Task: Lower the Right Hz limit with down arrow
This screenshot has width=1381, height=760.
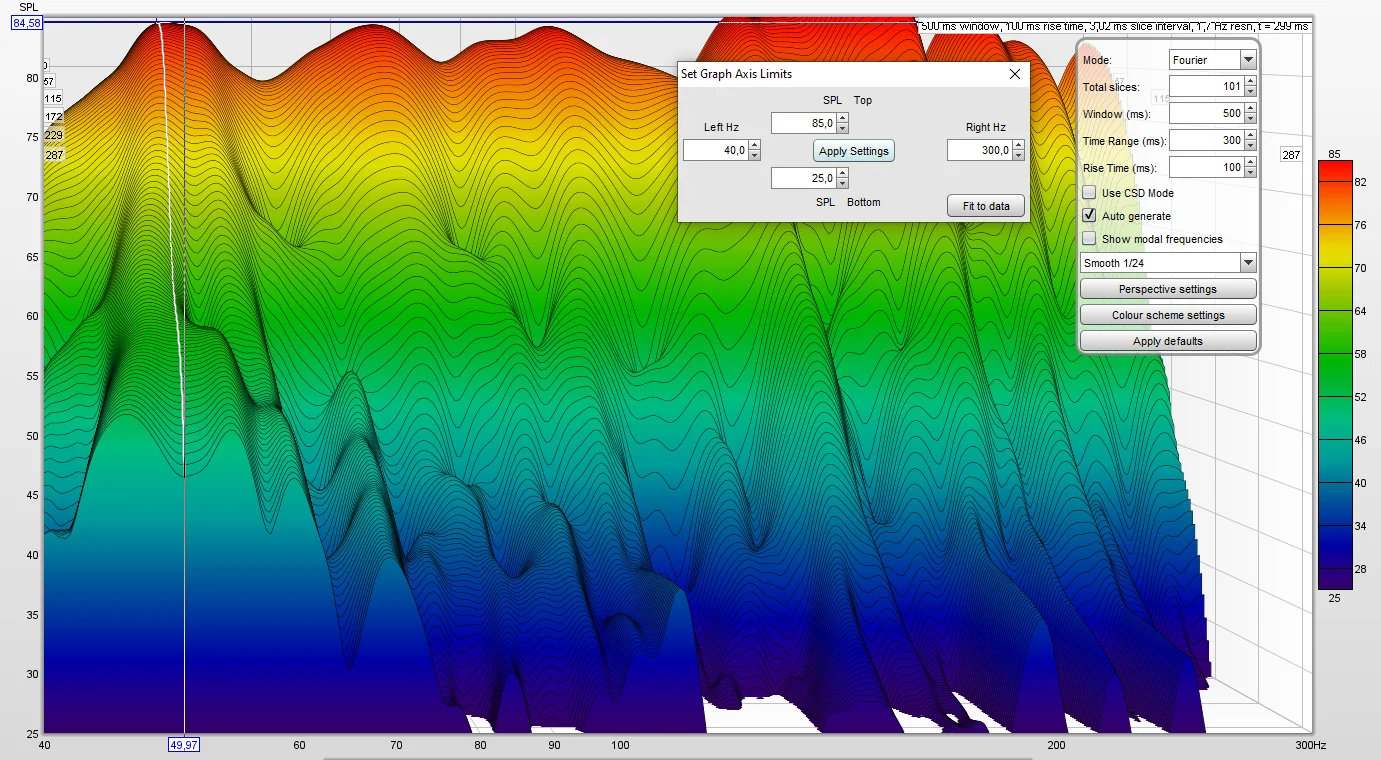Action: click(1018, 155)
